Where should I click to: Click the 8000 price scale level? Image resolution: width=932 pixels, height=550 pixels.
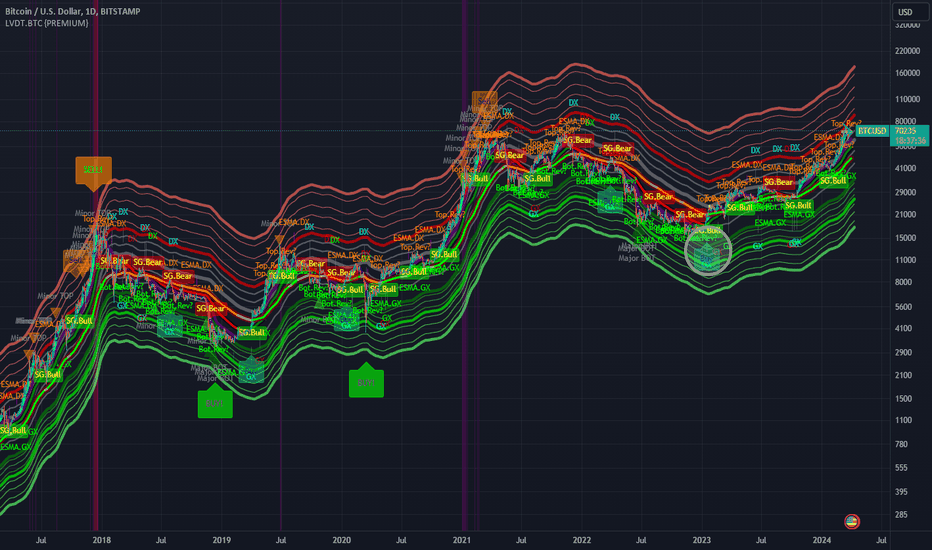click(903, 282)
